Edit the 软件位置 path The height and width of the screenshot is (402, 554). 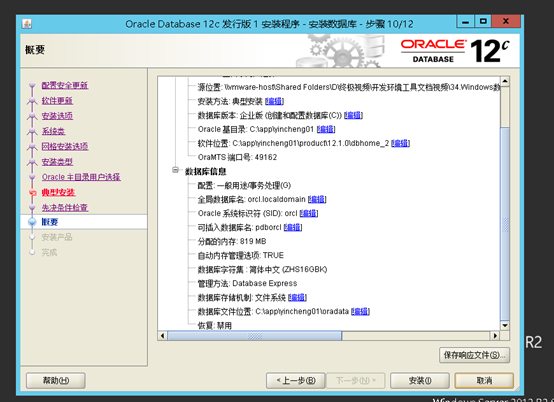tap(400, 143)
